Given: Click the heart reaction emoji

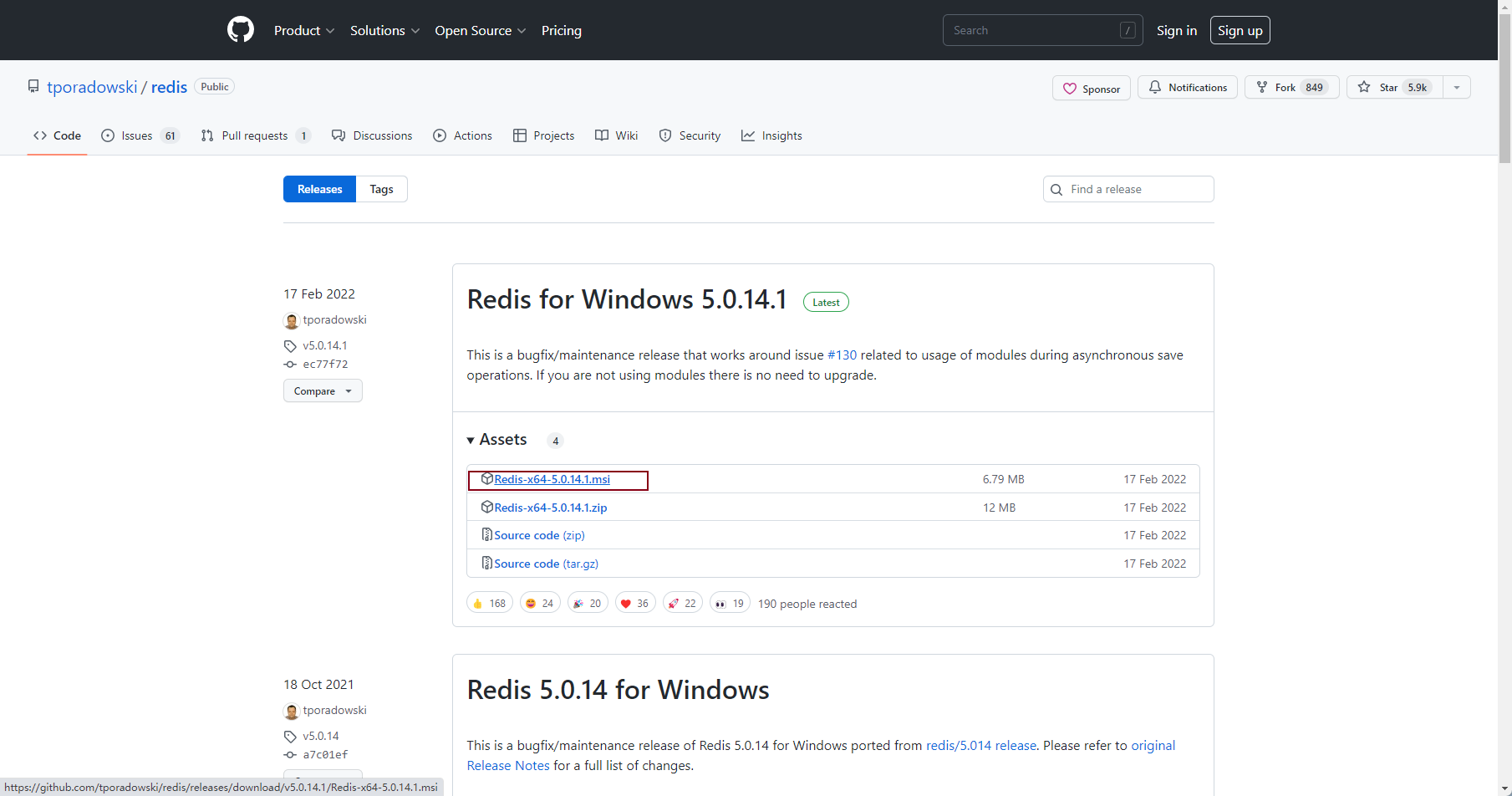Looking at the screenshot, I should [626, 604].
